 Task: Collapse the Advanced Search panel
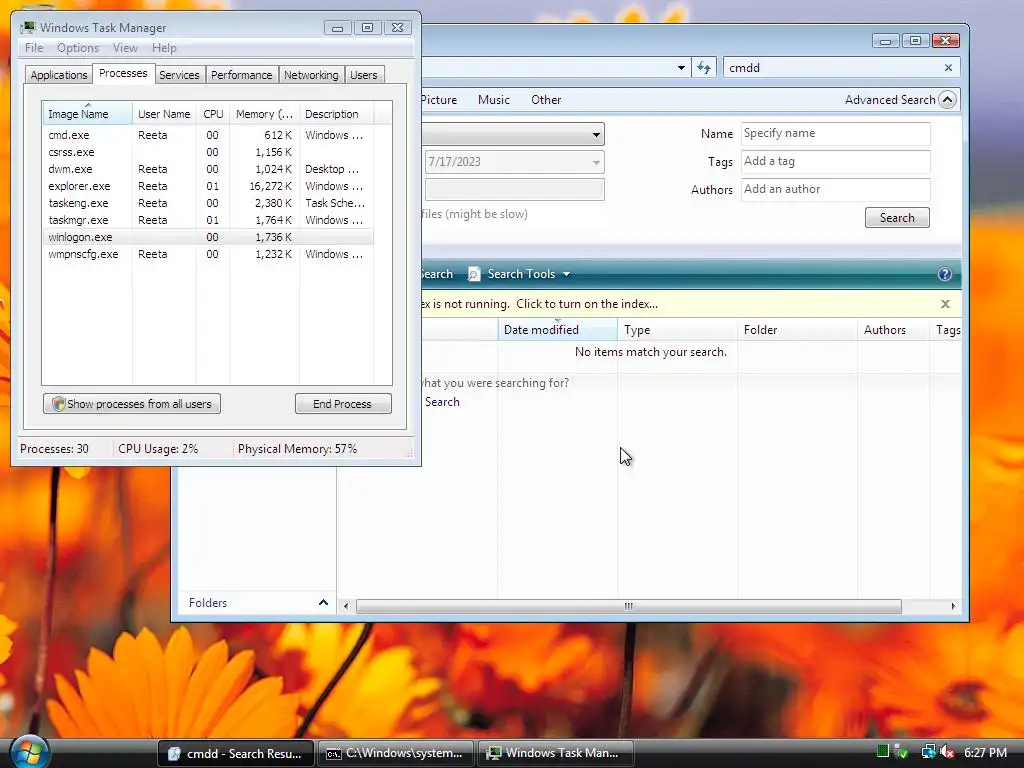[947, 99]
